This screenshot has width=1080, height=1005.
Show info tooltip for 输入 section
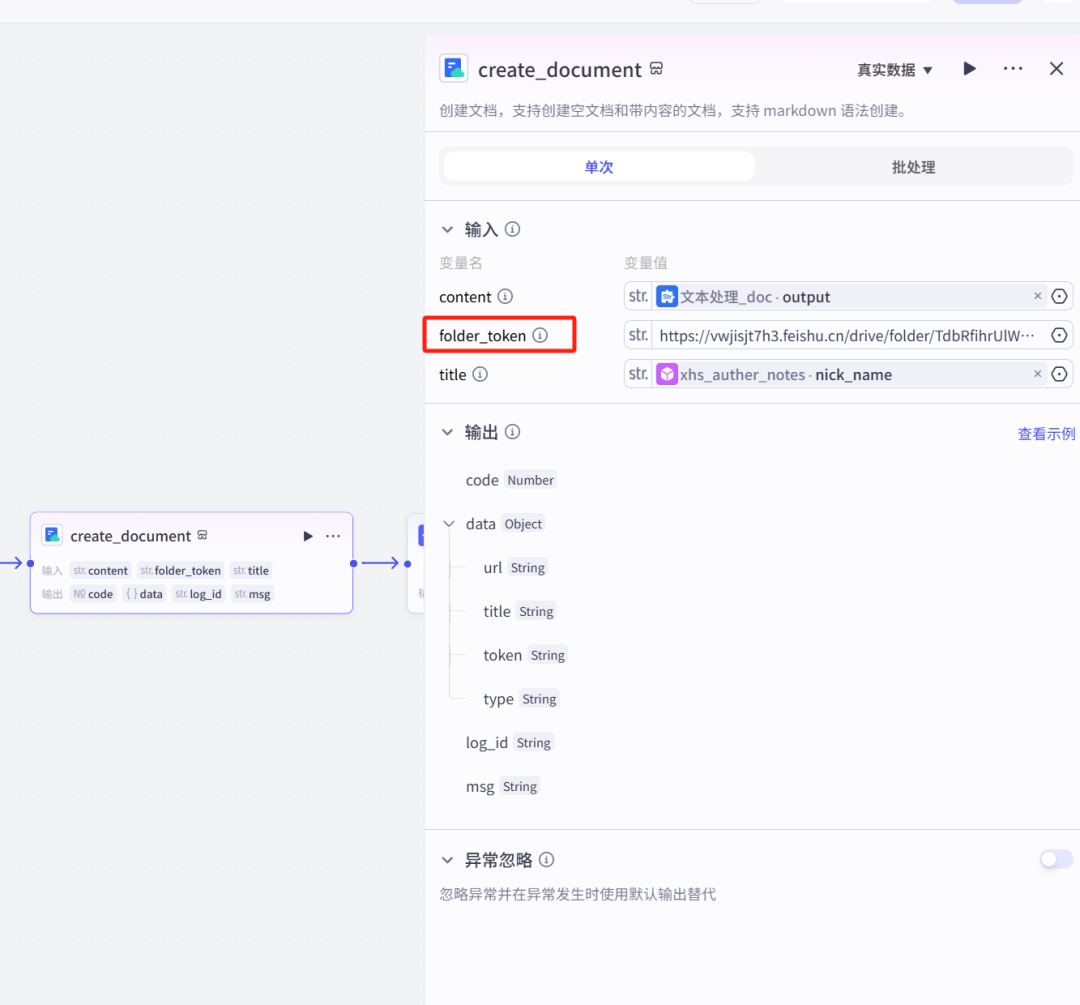click(x=512, y=229)
